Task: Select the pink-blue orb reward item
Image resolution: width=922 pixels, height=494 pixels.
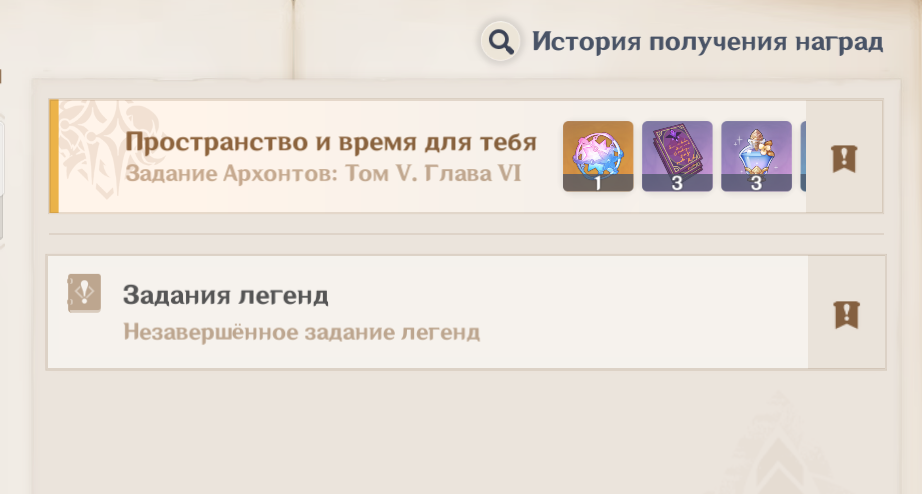Action: point(598,156)
